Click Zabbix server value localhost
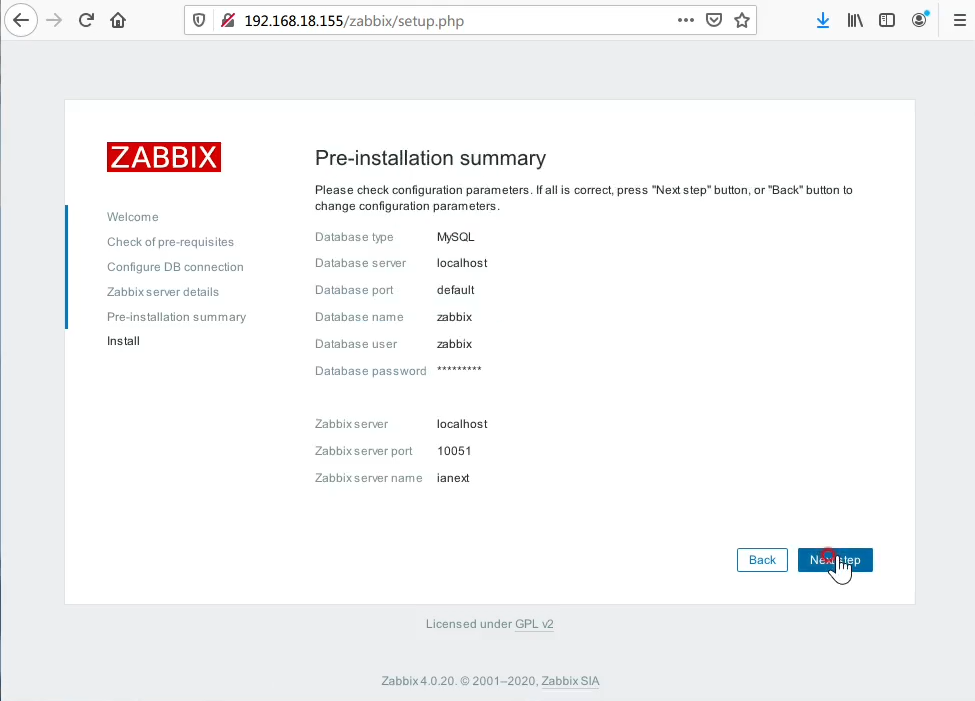 pyautogui.click(x=462, y=424)
